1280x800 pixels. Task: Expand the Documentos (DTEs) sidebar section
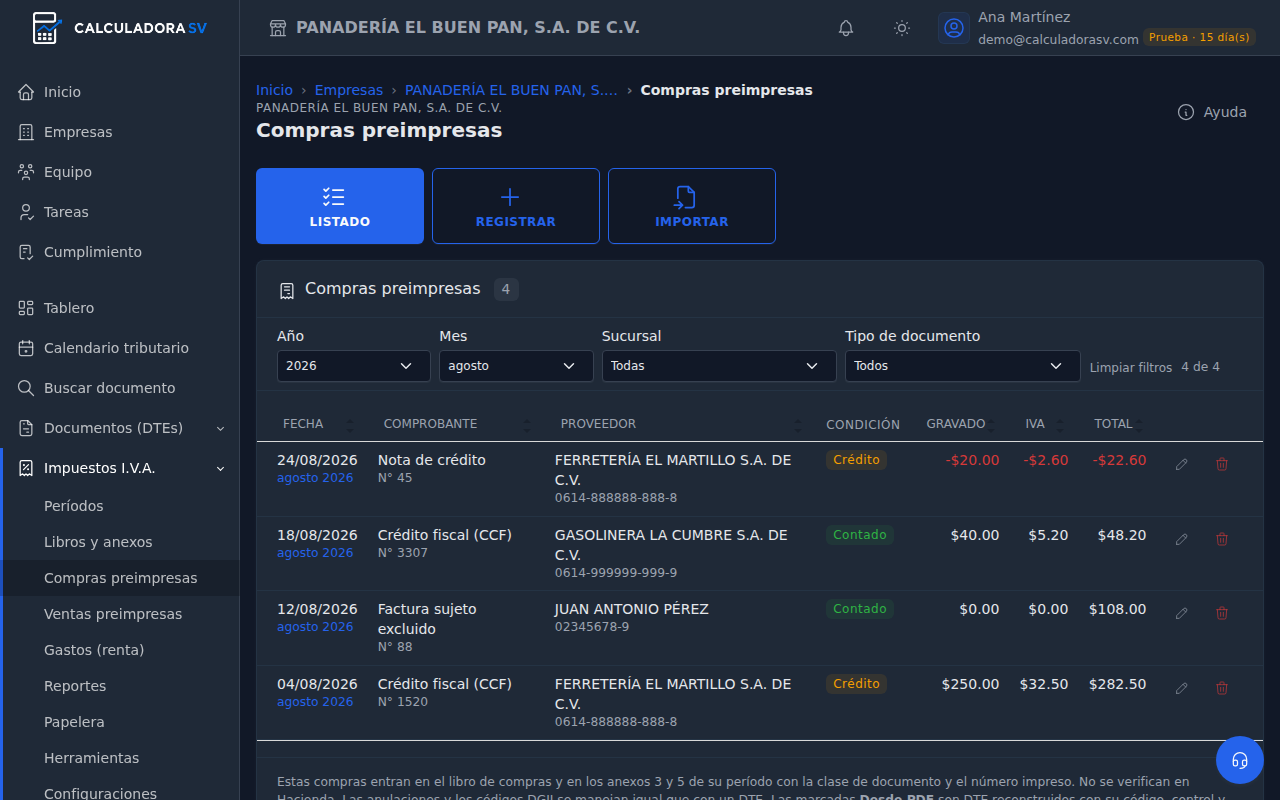pyautogui.click(x=121, y=428)
